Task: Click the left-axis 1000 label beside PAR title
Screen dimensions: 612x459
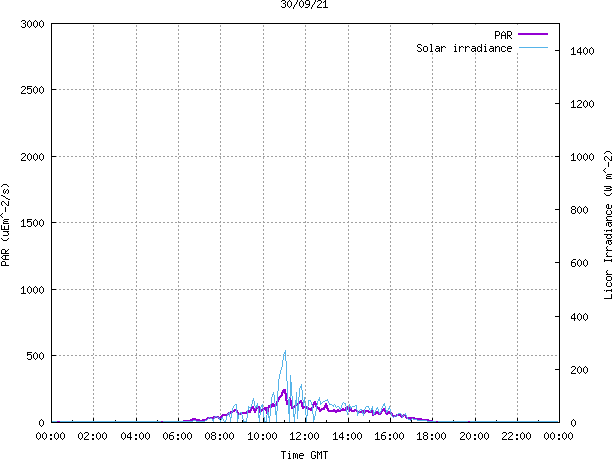Action: [x=32, y=290]
